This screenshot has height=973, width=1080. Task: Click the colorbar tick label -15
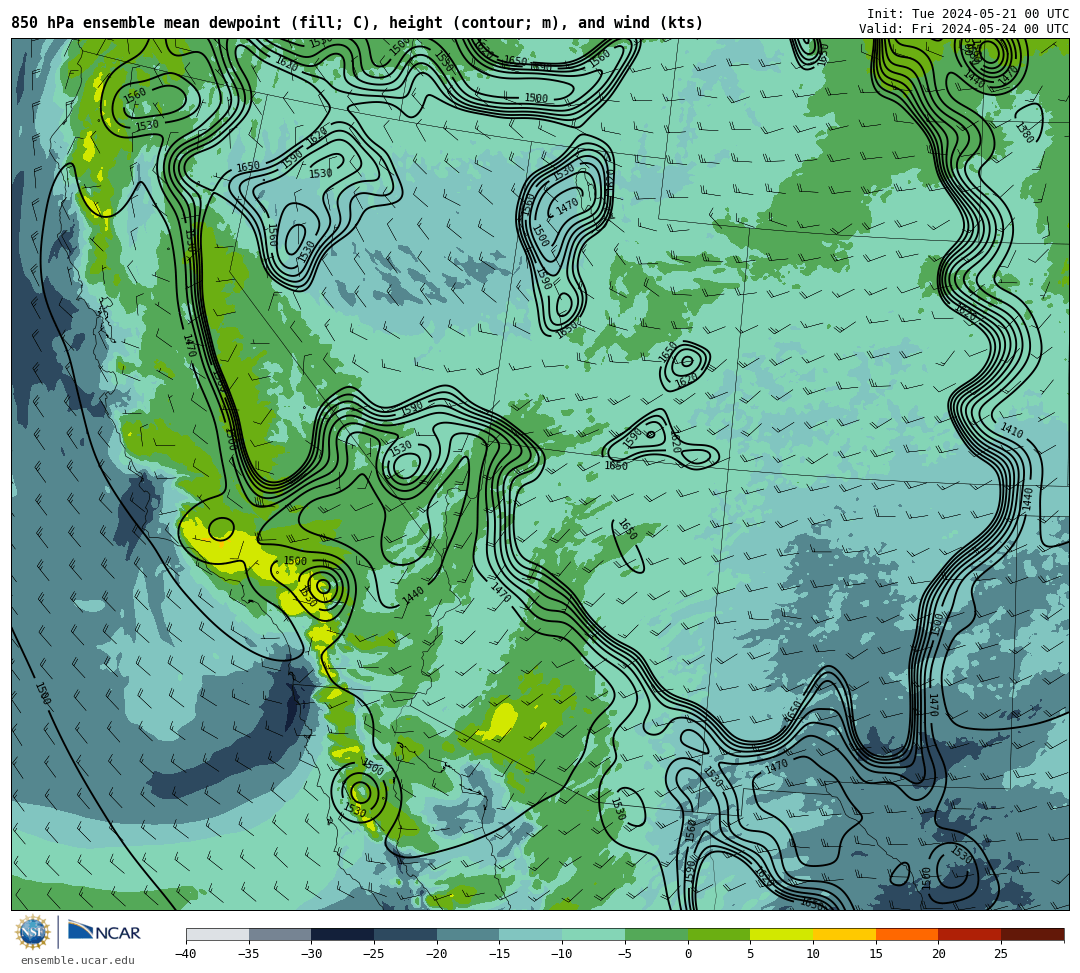499,954
